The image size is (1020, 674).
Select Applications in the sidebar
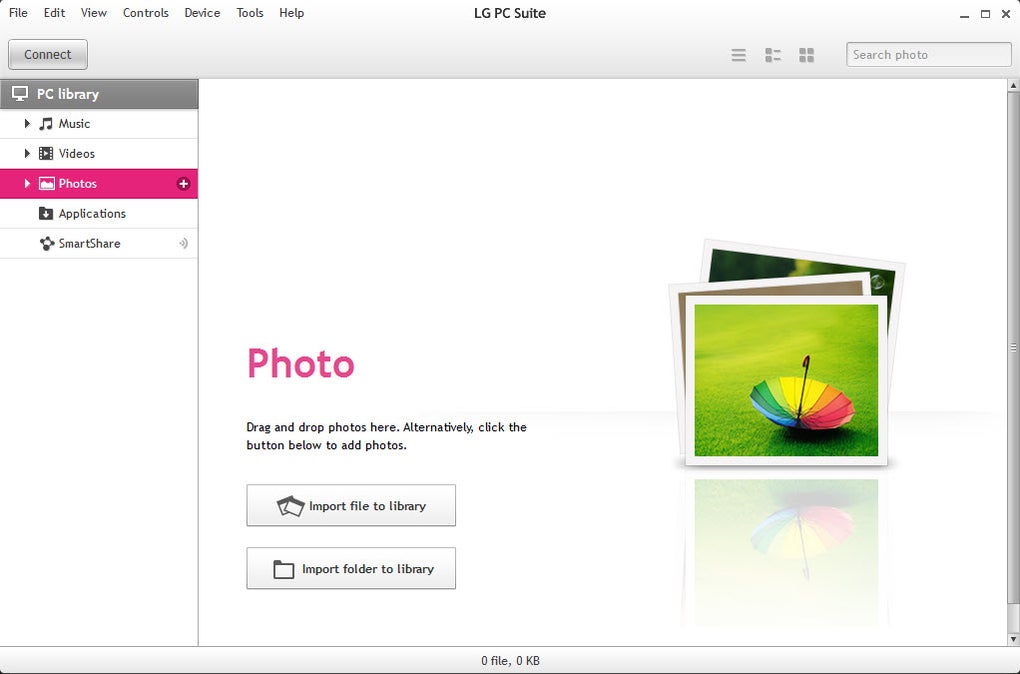click(99, 213)
